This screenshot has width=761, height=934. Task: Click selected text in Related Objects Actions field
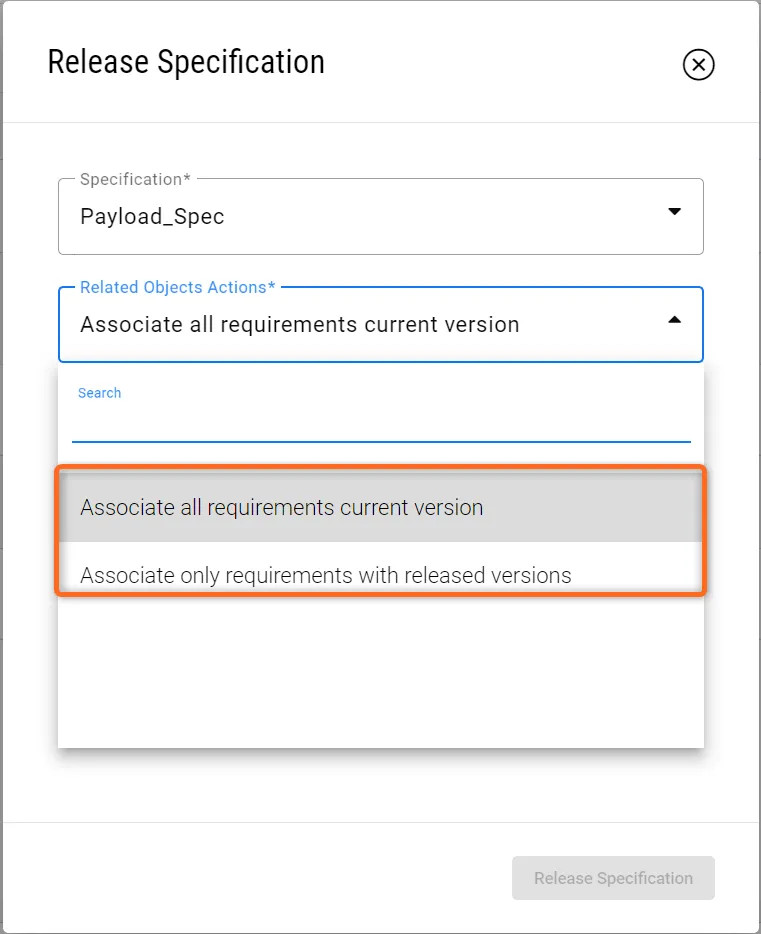click(x=299, y=325)
